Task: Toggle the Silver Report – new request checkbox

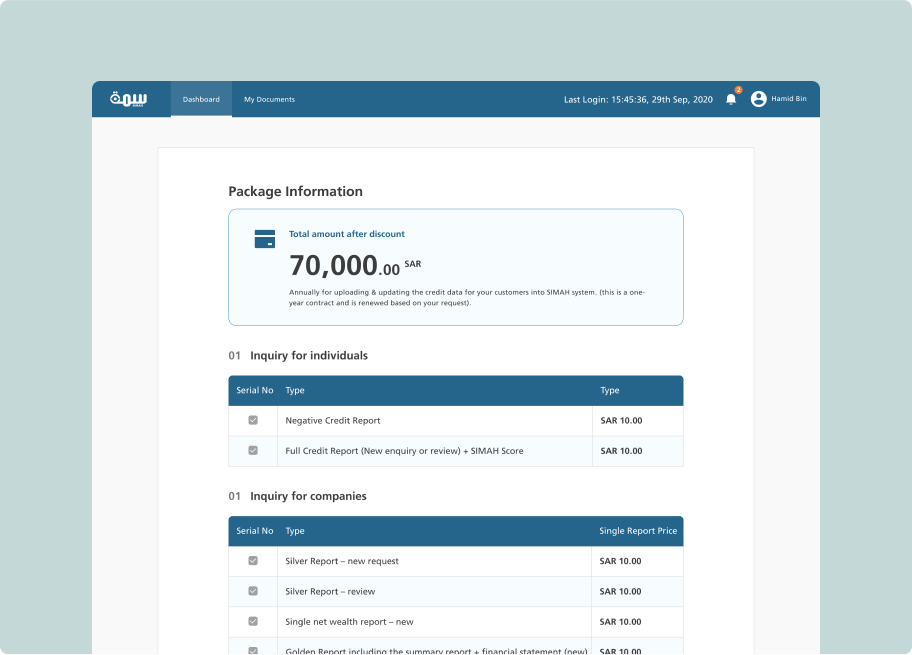Action: pos(253,561)
